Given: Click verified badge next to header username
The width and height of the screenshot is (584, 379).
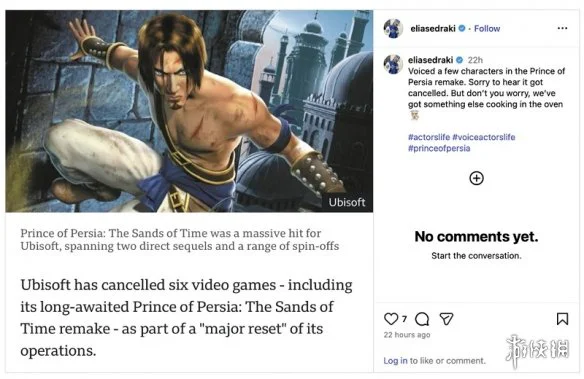Looking at the screenshot, I should 462,28.
